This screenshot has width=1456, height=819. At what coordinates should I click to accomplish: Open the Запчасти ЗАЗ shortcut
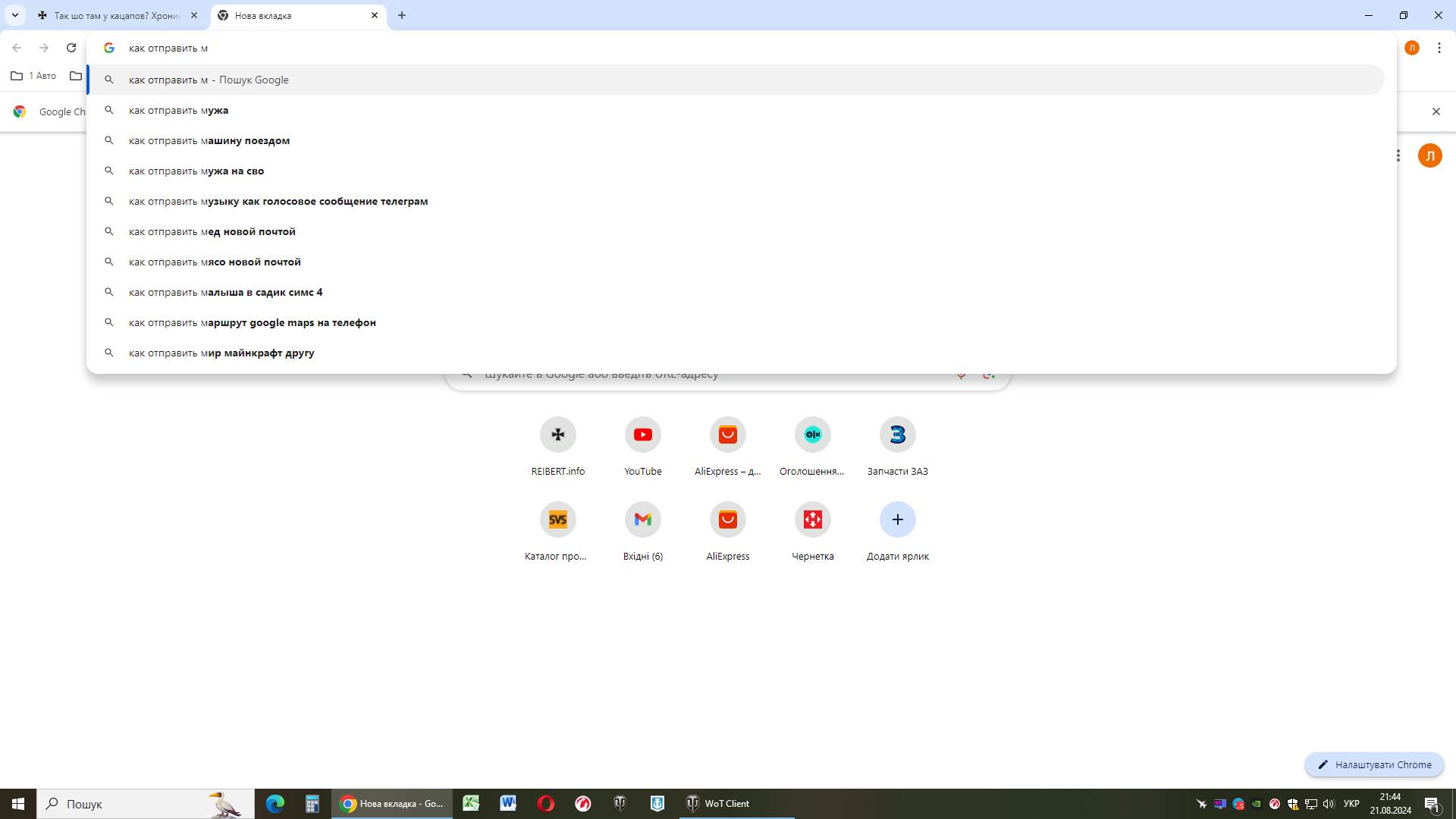(x=897, y=435)
